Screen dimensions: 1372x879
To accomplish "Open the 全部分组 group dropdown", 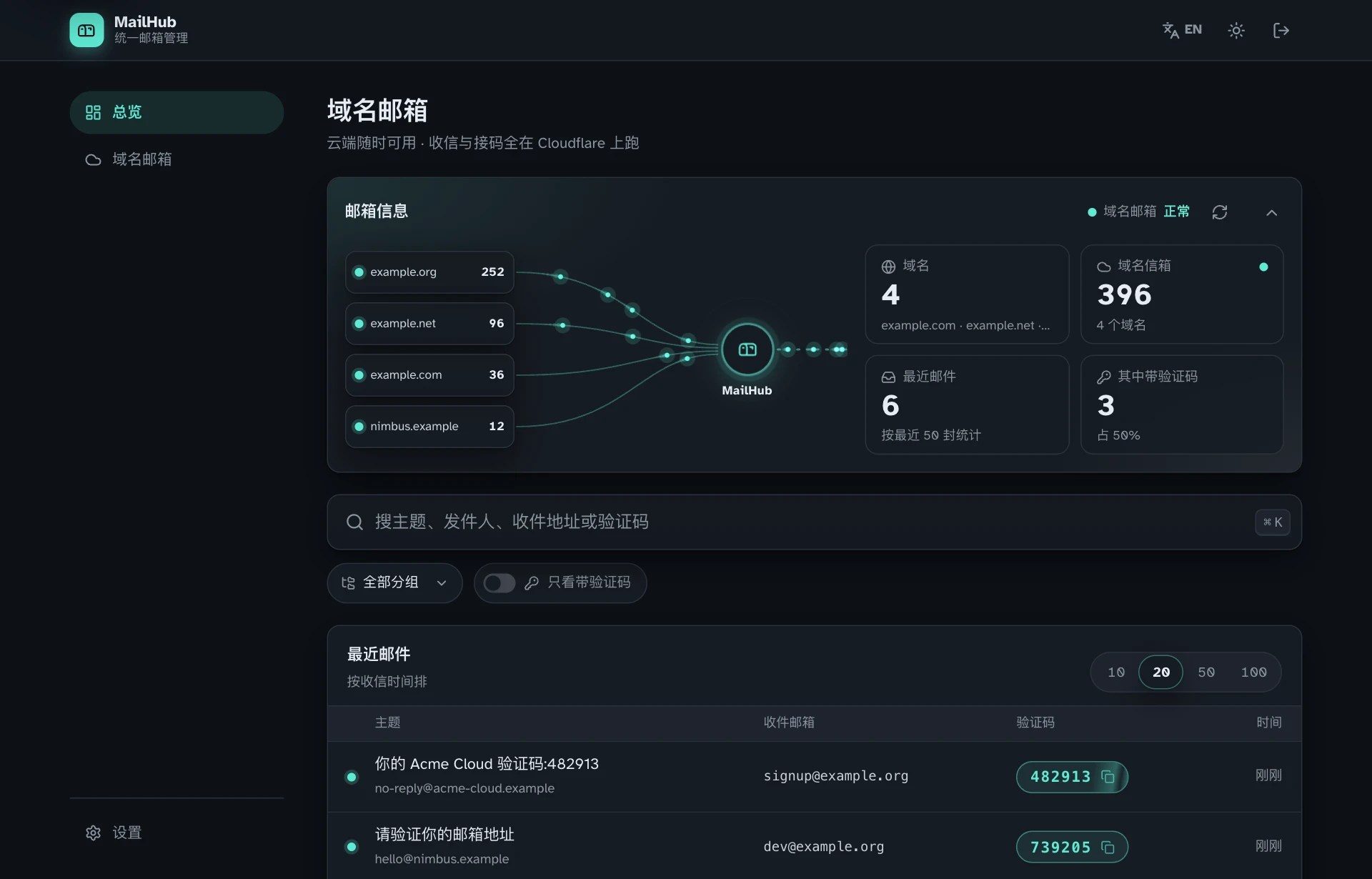I will [394, 583].
